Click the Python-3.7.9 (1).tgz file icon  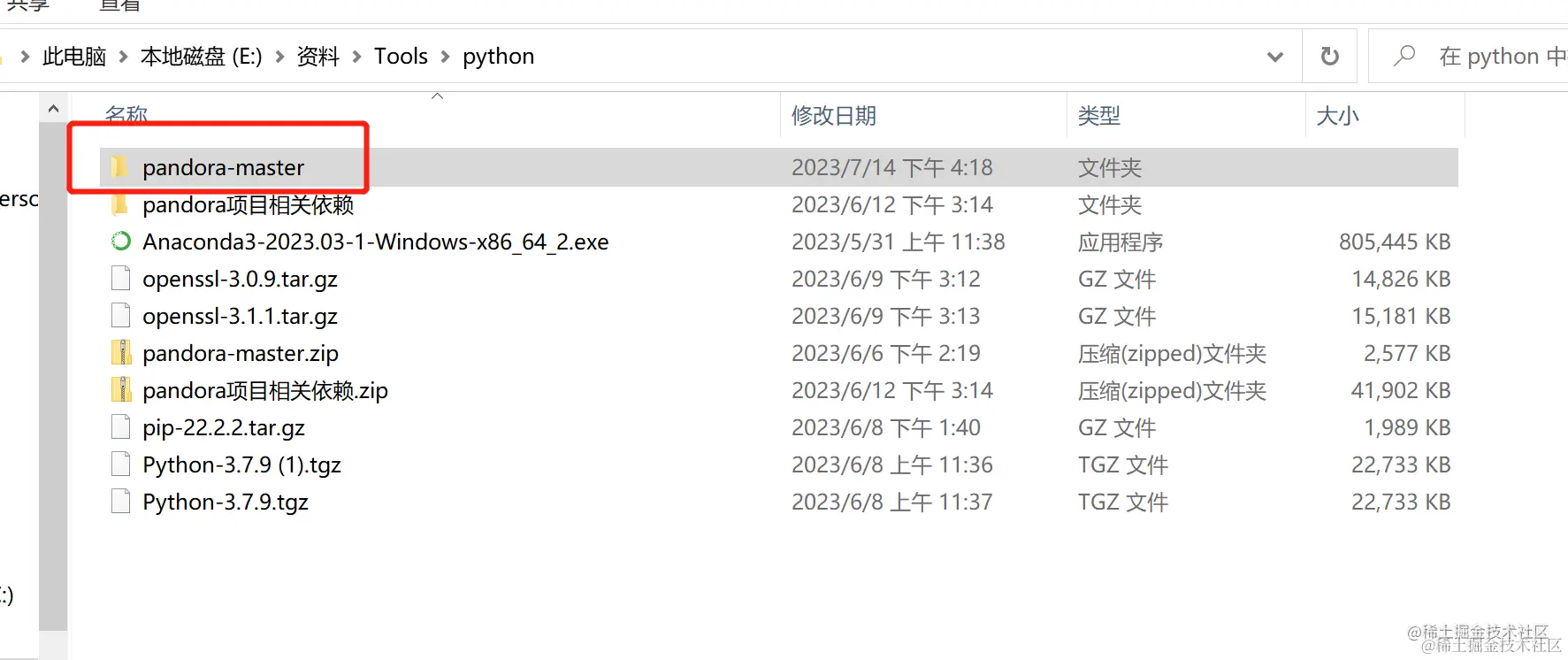tap(120, 464)
